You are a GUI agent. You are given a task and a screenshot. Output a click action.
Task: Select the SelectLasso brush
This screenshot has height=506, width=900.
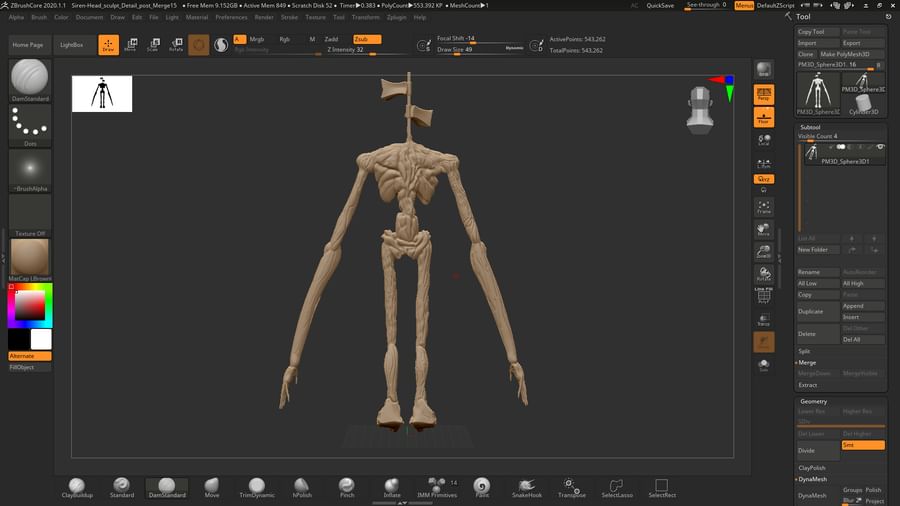tap(617, 488)
